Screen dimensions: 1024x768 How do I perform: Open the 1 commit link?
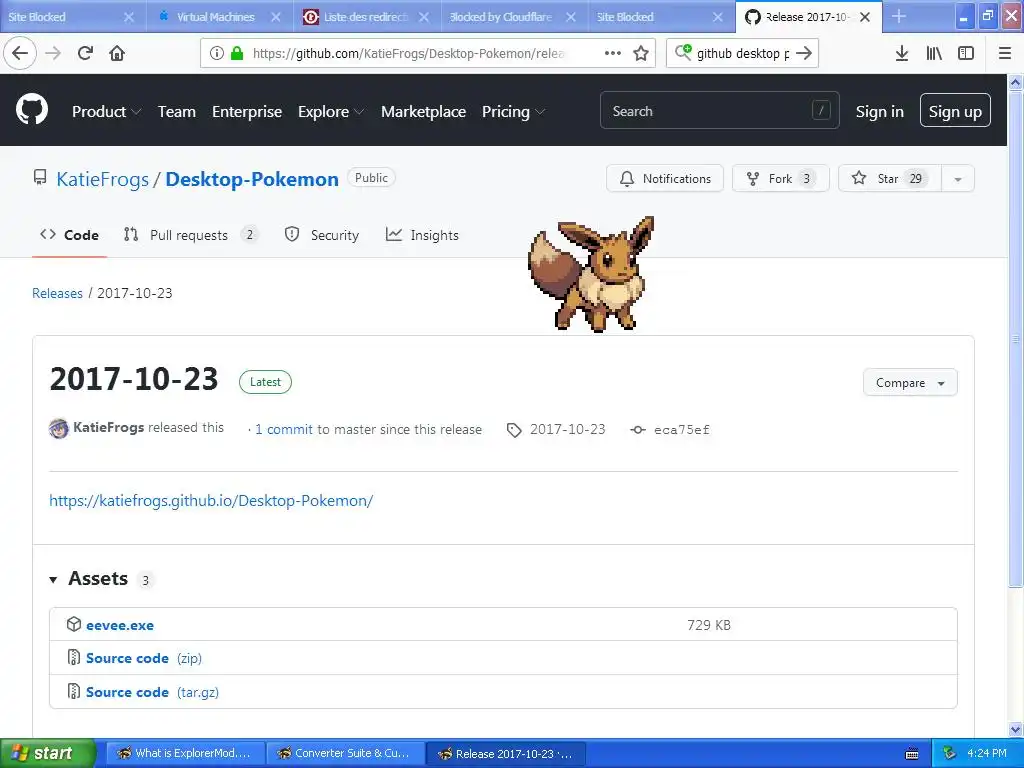283,429
